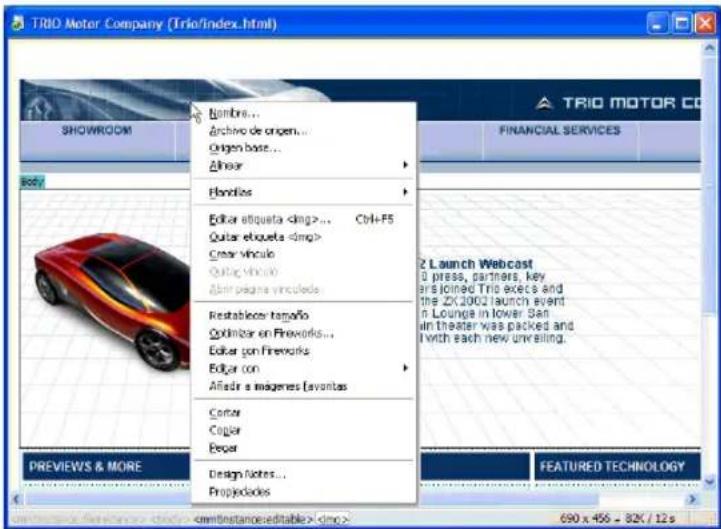721x529 pixels.
Task: Click vertical scrollbar down arrow
Action: pyautogui.click(x=710, y=481)
